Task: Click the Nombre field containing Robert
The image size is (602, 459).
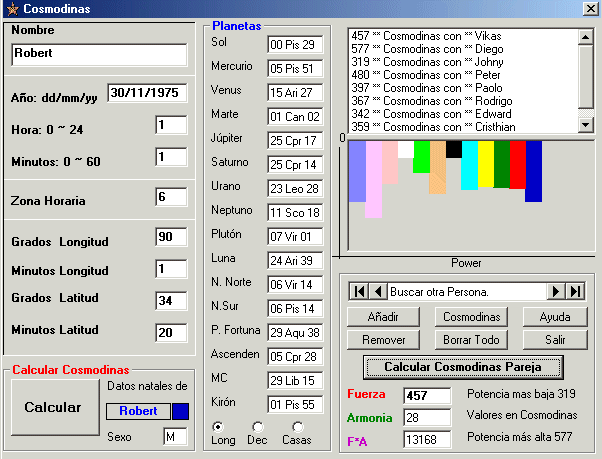Action: point(99,54)
